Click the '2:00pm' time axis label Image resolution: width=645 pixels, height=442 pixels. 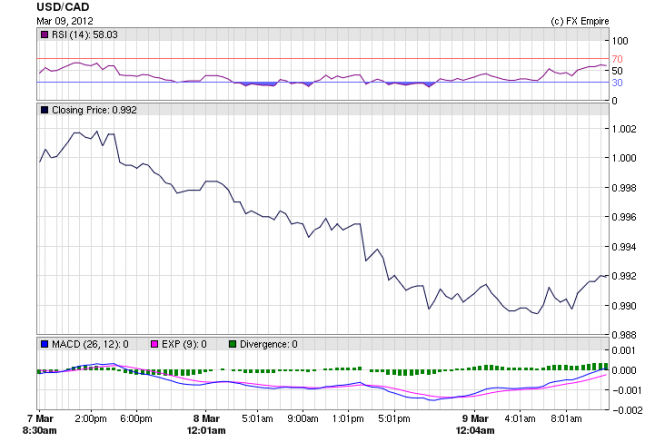pyautogui.click(x=90, y=419)
